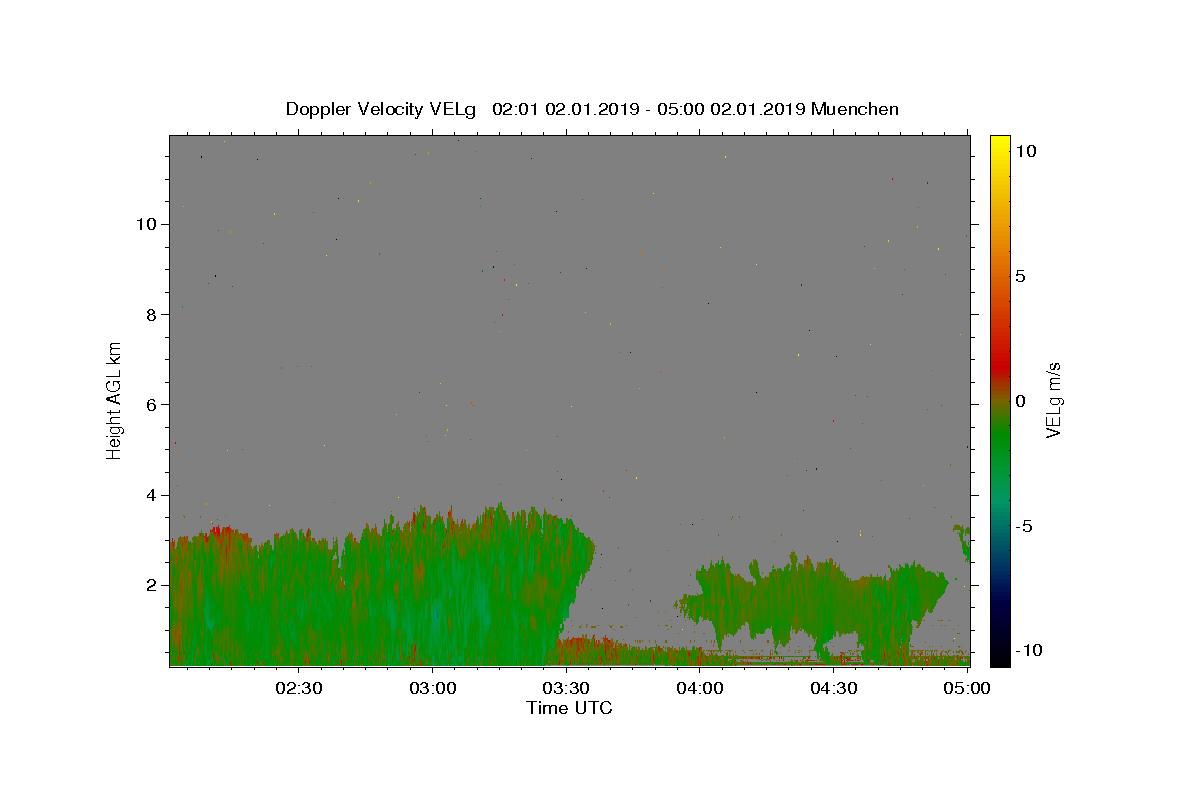Image resolution: width=1200 pixels, height=800 pixels.
Task: Click the 05:00 time tick label
Action: [967, 688]
